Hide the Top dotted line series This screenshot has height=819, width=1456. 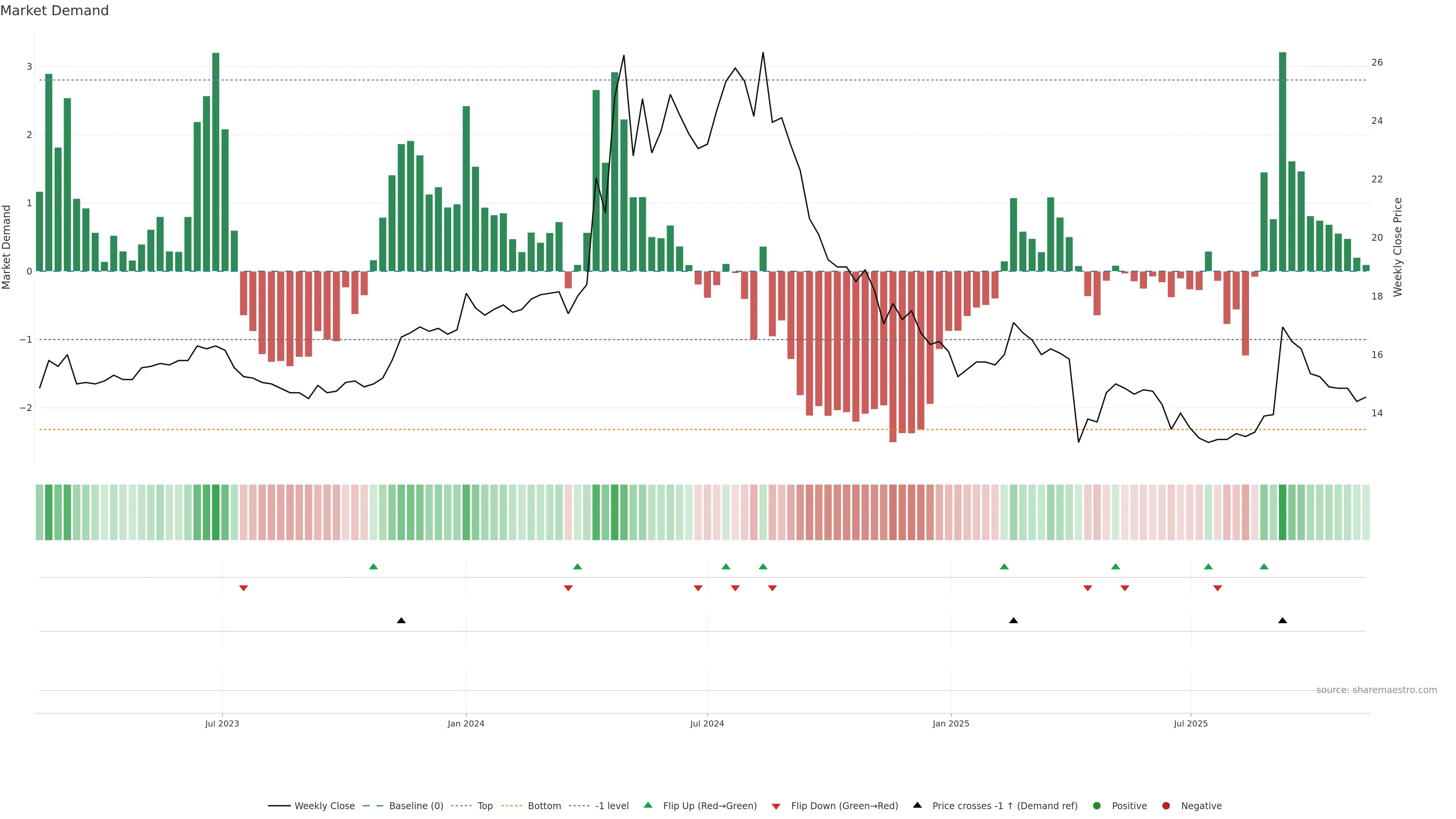485,806
